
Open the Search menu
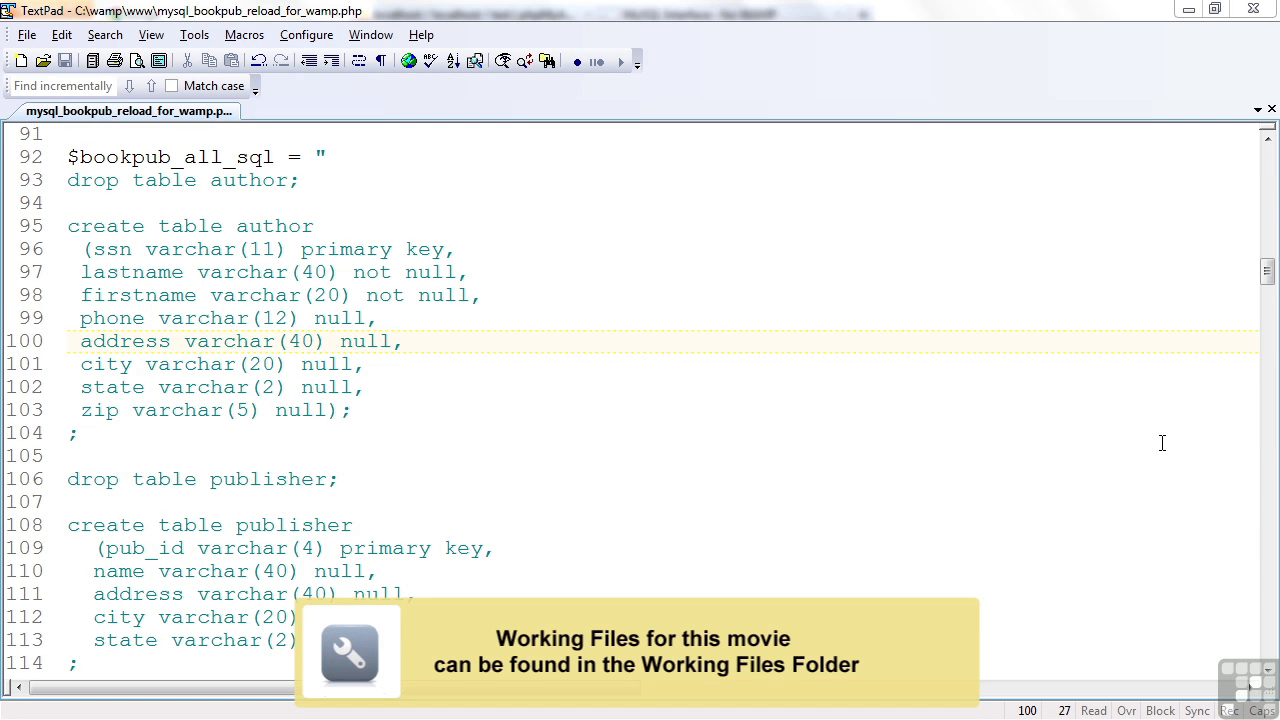(x=105, y=35)
